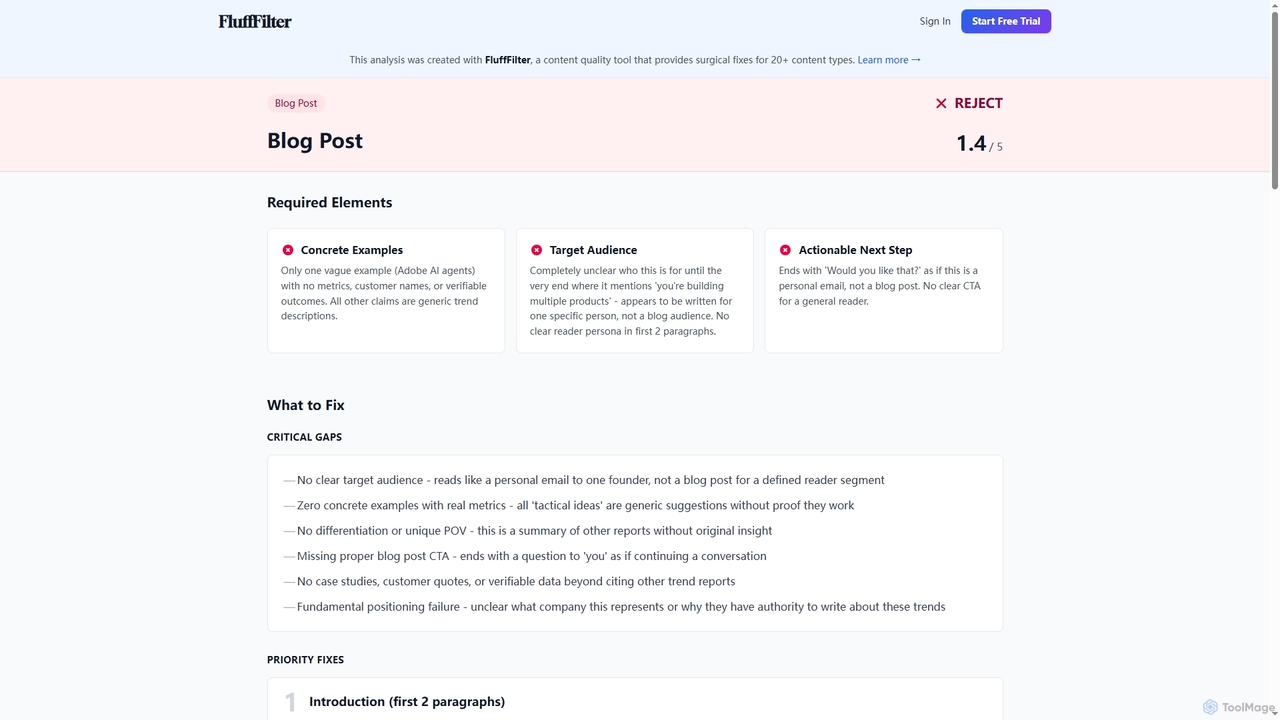Click the 1.4 score value

(971, 143)
